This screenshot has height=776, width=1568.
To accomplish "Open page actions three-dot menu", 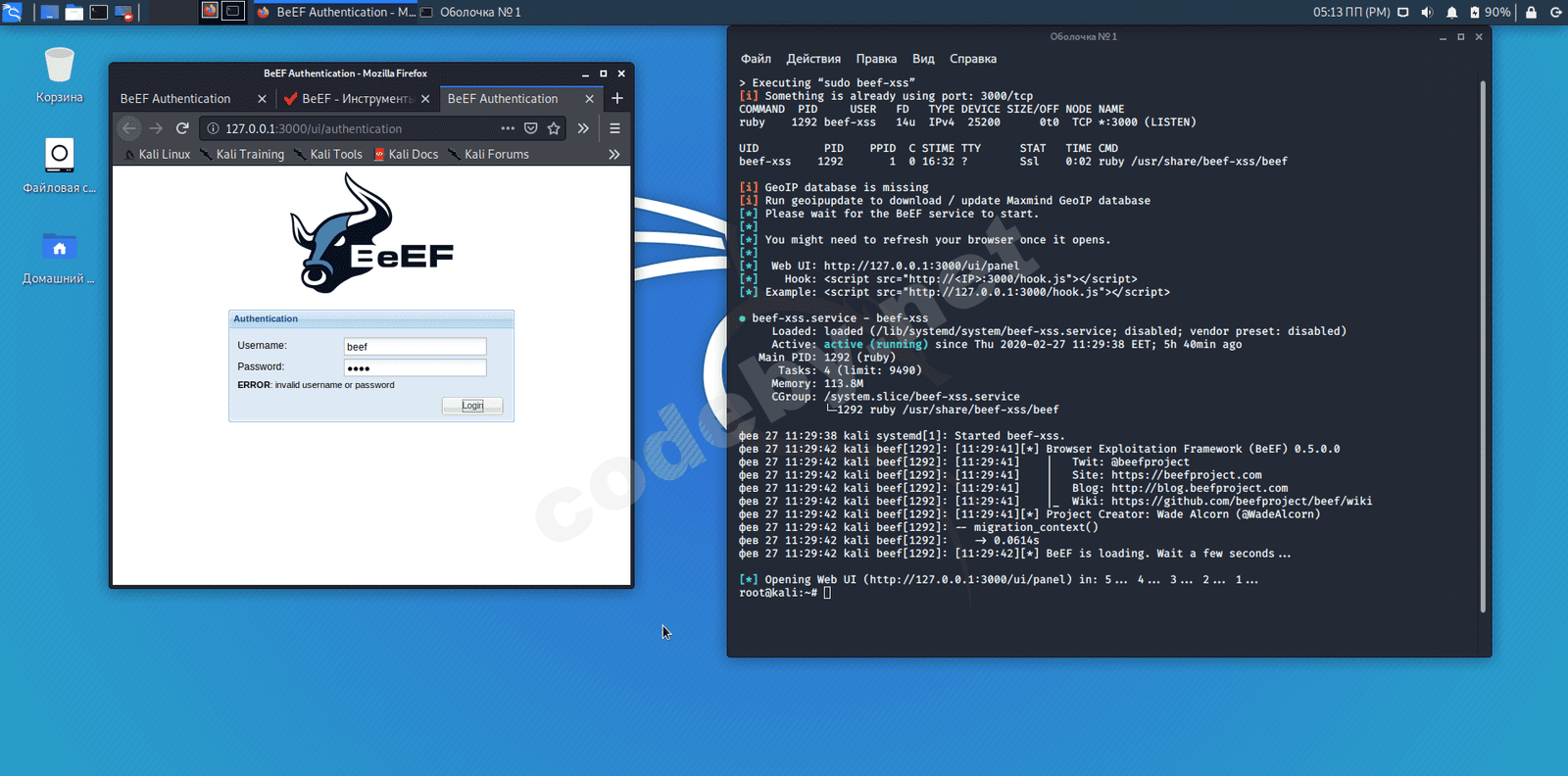I will 508,128.
